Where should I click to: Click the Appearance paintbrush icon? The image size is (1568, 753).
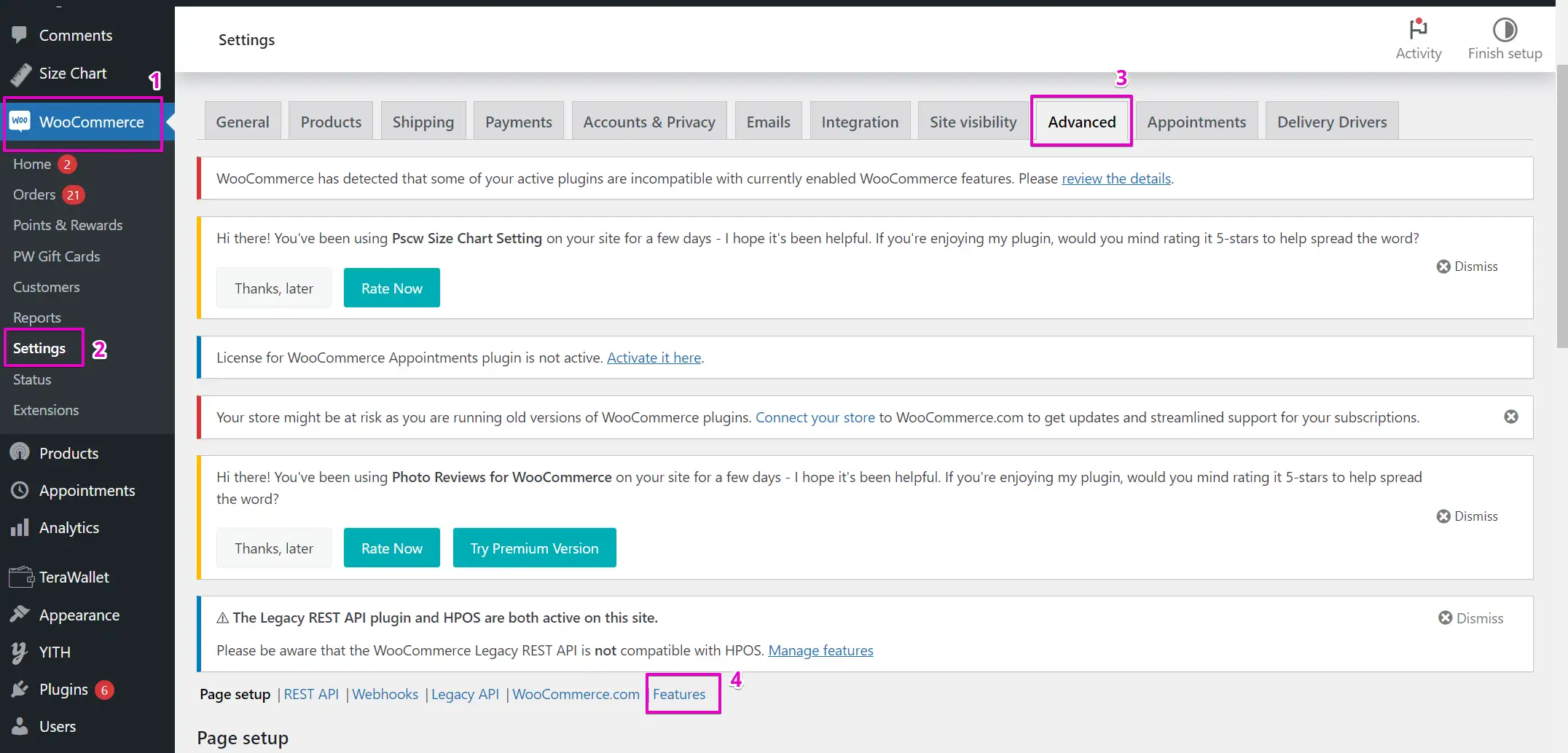coord(20,614)
